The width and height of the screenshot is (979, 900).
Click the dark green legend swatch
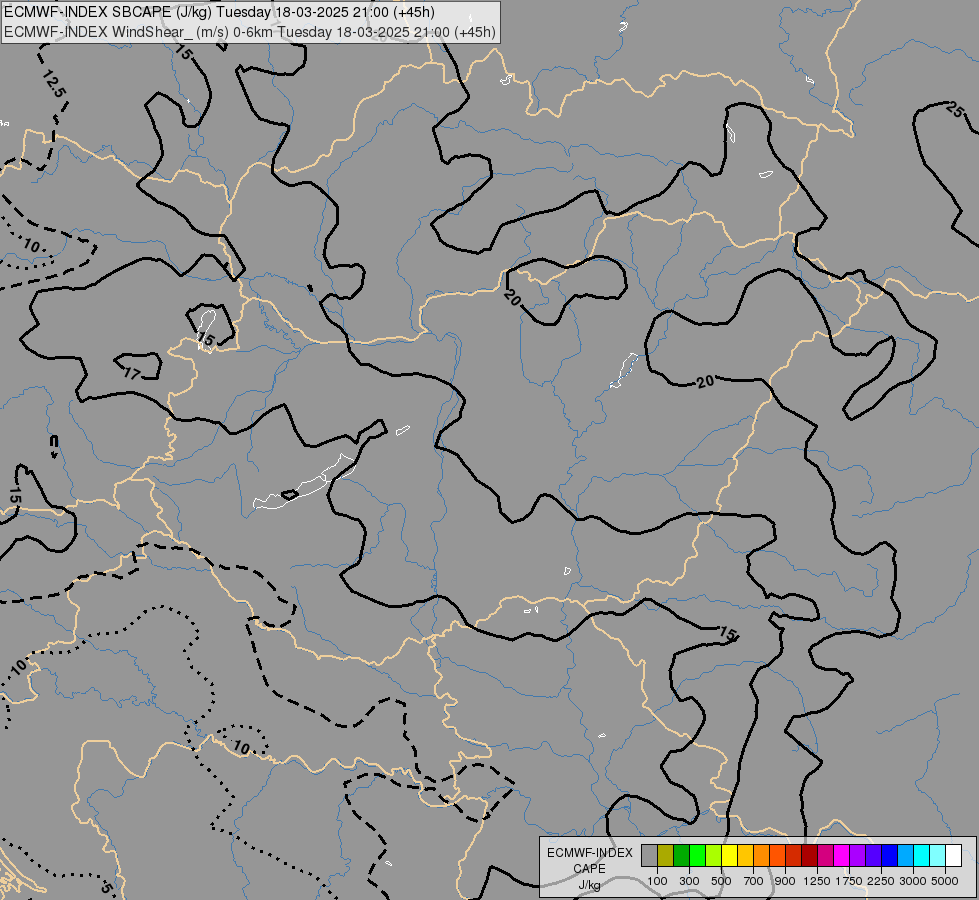tap(681, 855)
